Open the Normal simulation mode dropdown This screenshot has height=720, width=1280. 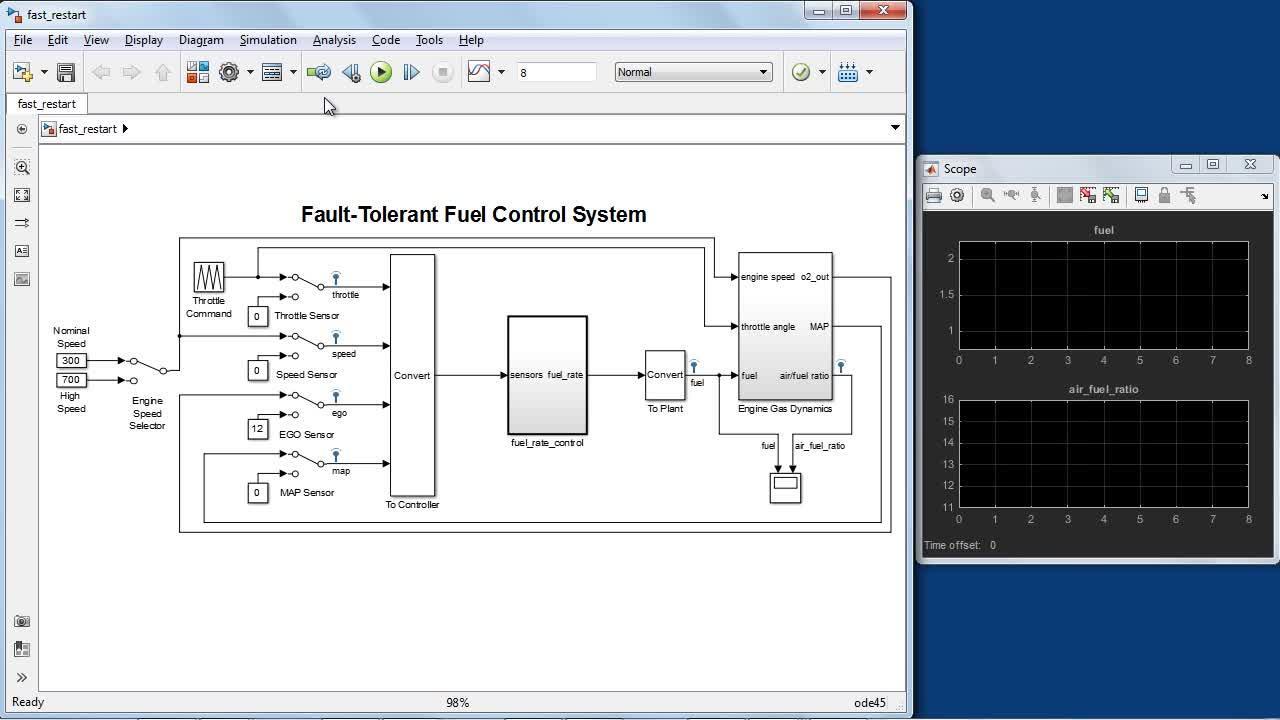(x=693, y=72)
